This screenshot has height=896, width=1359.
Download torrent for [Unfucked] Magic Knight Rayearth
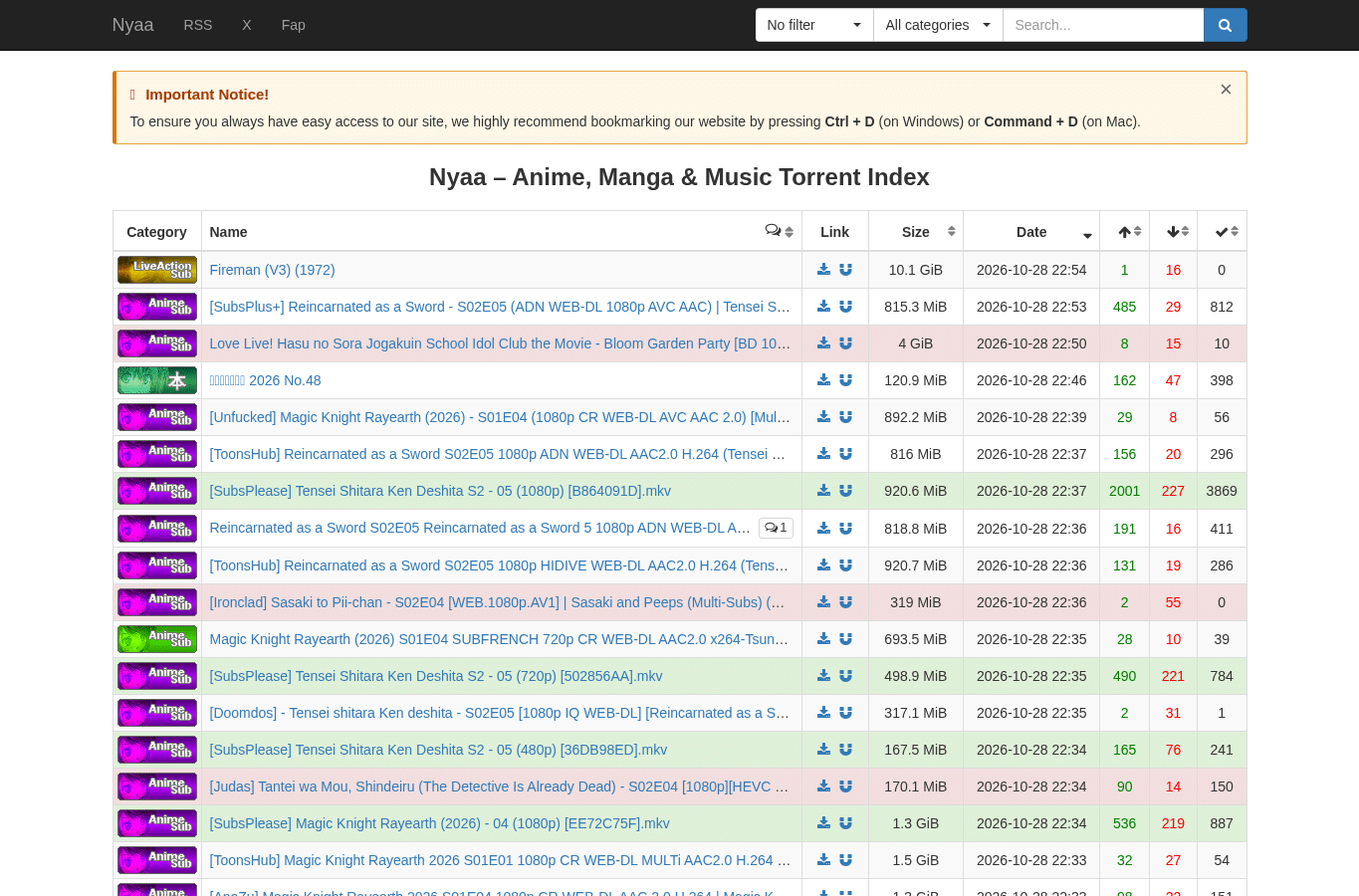823,417
